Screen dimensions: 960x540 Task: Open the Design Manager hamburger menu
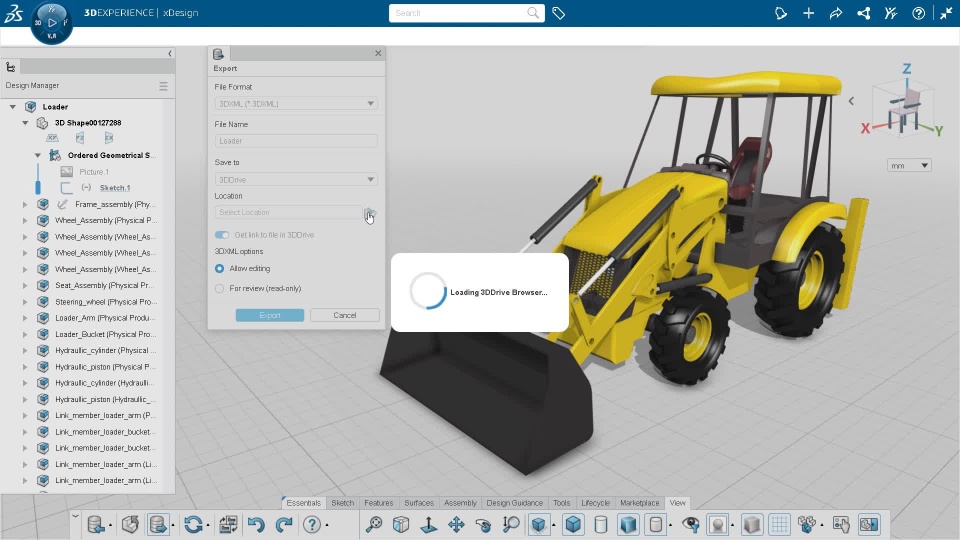163,86
